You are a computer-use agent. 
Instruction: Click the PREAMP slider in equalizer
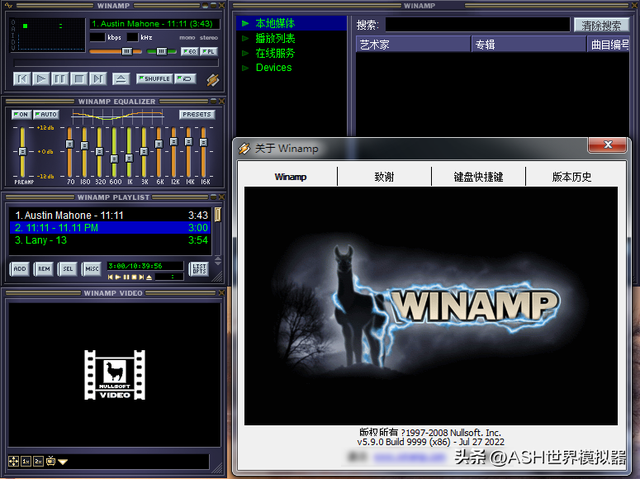coord(22,152)
